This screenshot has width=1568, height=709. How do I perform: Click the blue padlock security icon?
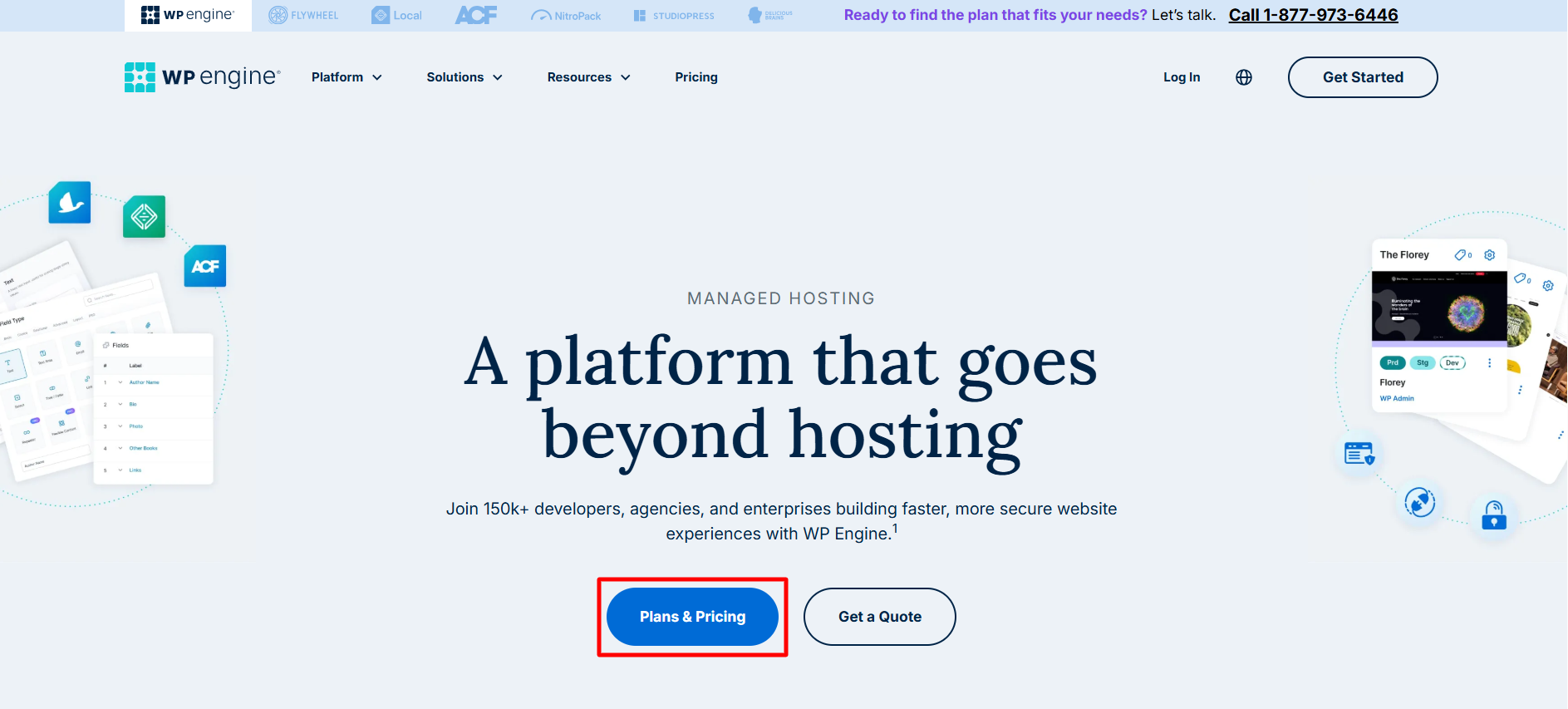tap(1494, 516)
